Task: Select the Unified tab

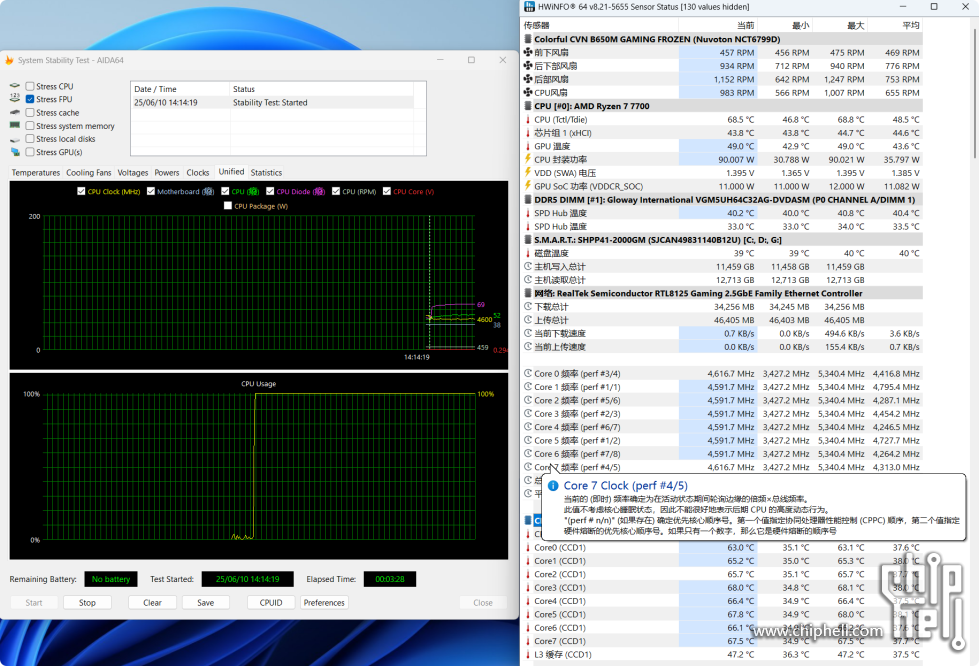Action: coord(231,172)
